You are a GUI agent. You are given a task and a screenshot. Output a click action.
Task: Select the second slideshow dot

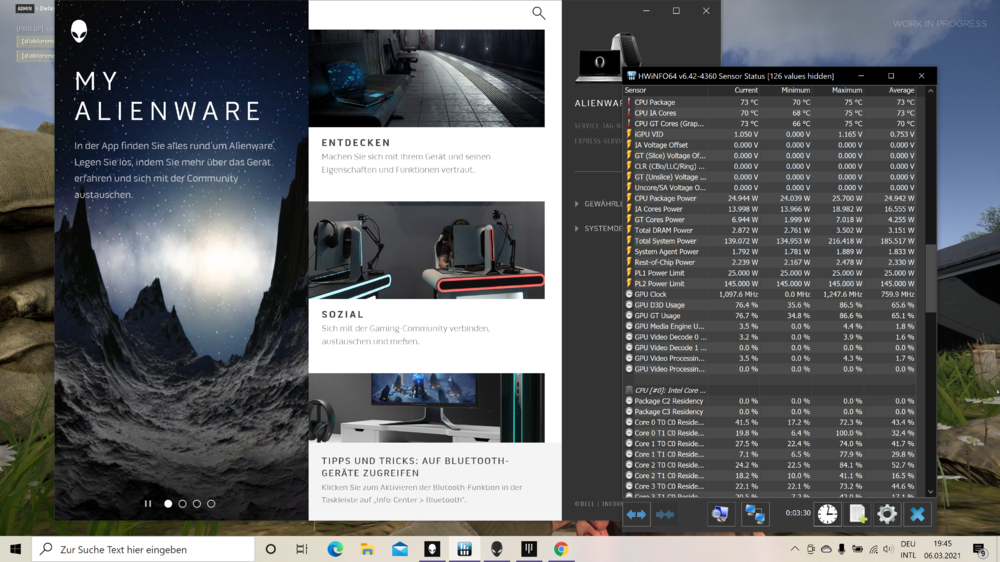tap(182, 504)
